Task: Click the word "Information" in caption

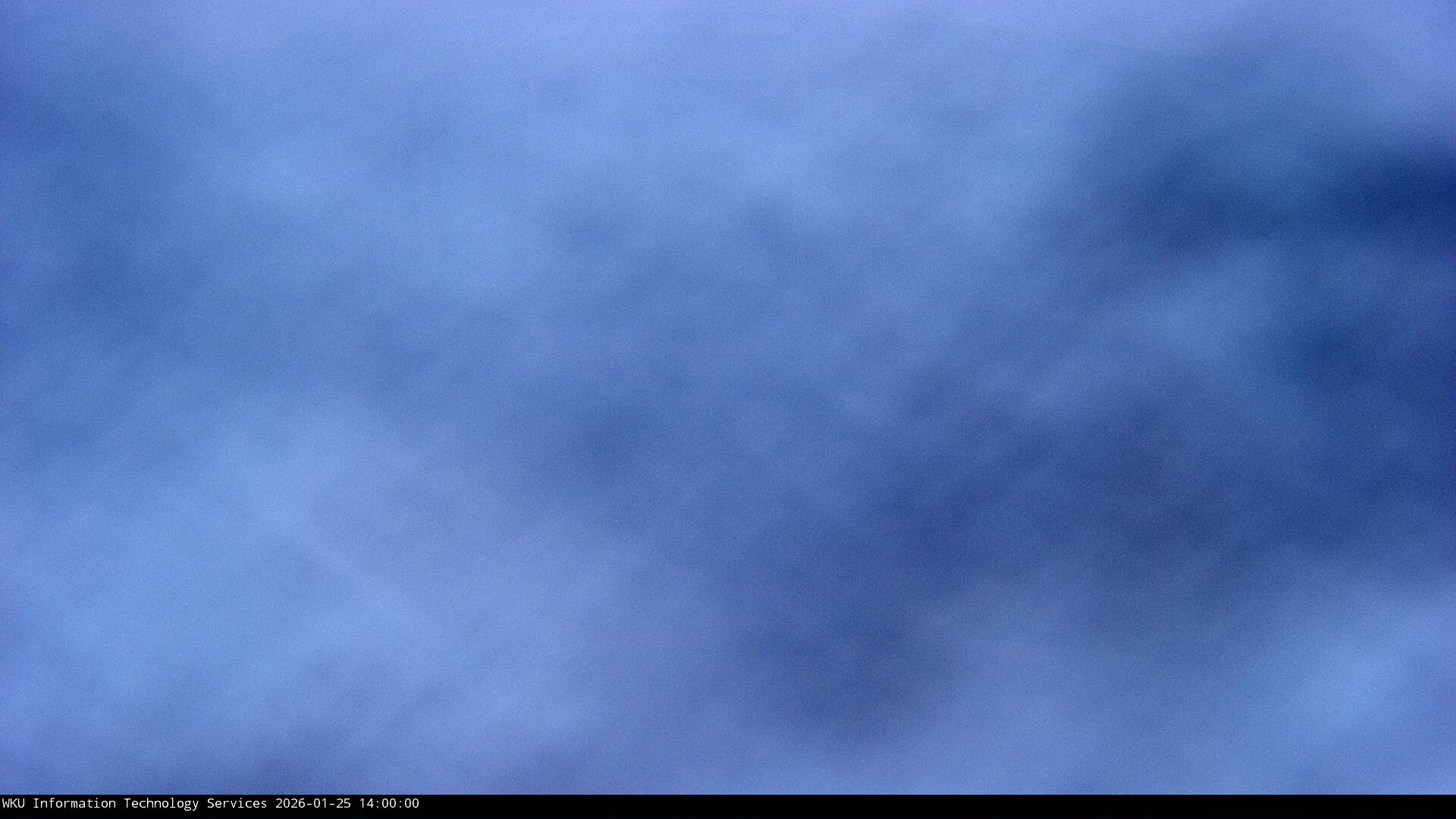Action: click(x=74, y=803)
